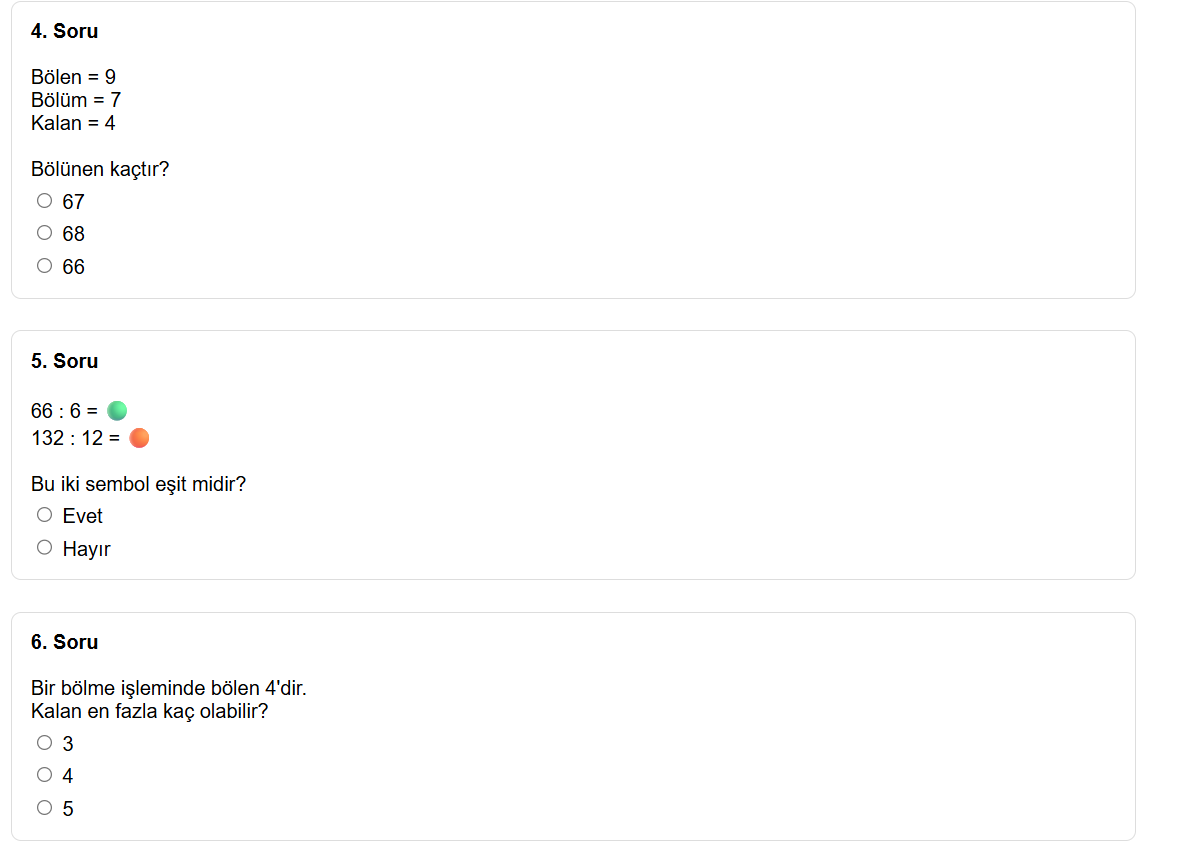
Task: Click the '6. Soru' heading
Action: click(x=64, y=642)
